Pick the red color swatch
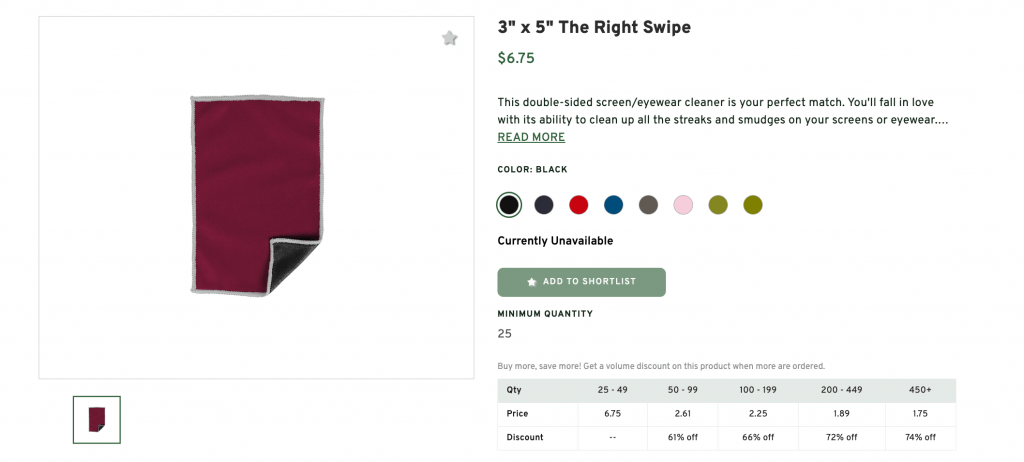This screenshot has width=1024, height=462. [579, 205]
